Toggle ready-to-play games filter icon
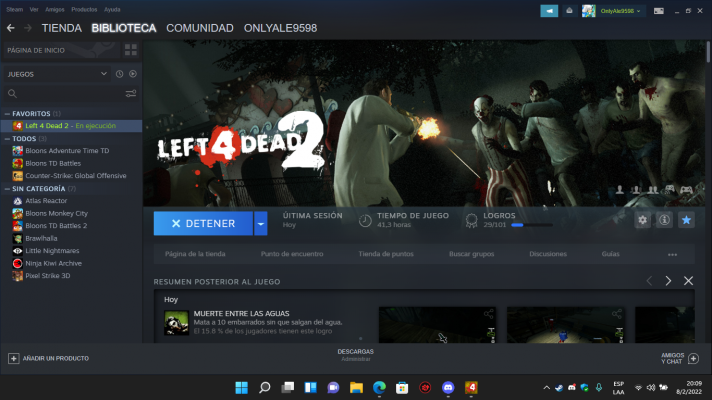 (133, 74)
